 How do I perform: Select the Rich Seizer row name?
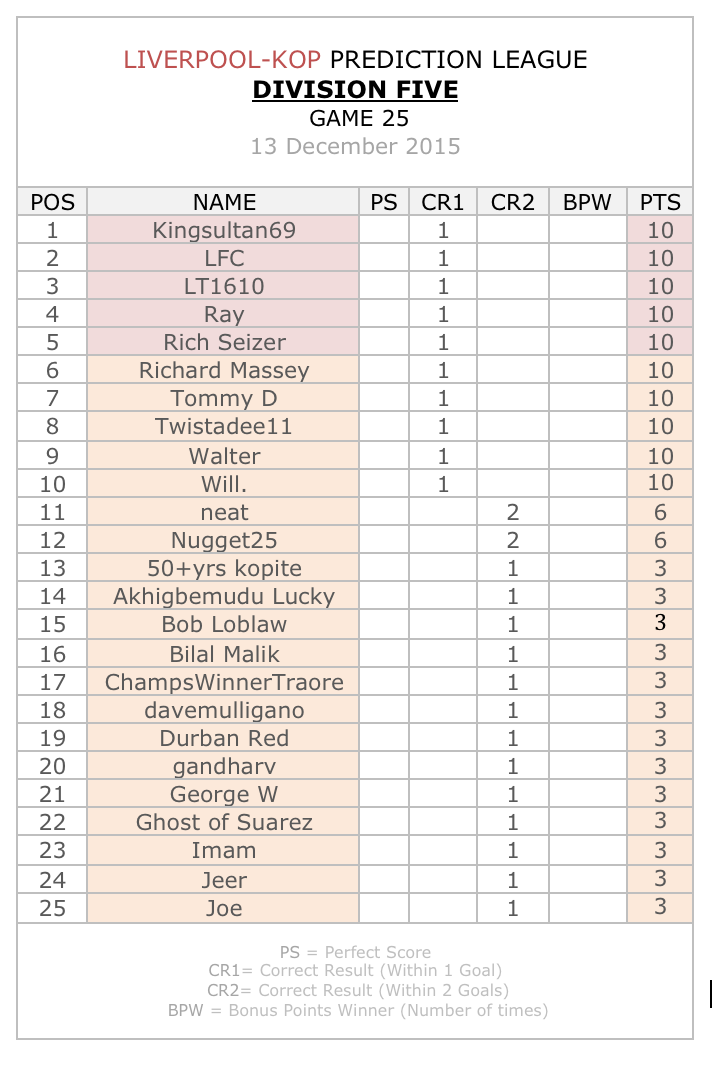pyautogui.click(x=224, y=342)
